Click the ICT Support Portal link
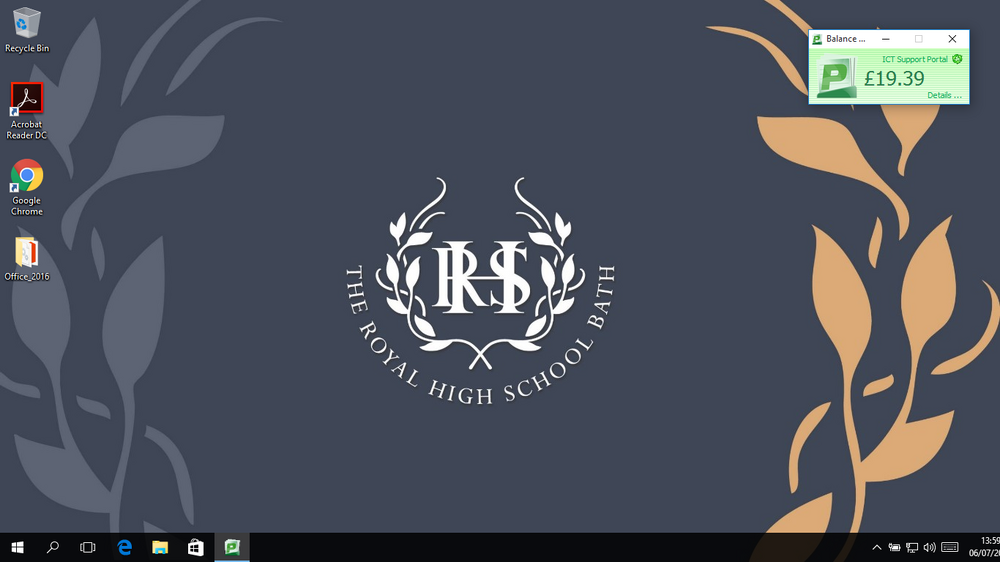 tap(915, 59)
